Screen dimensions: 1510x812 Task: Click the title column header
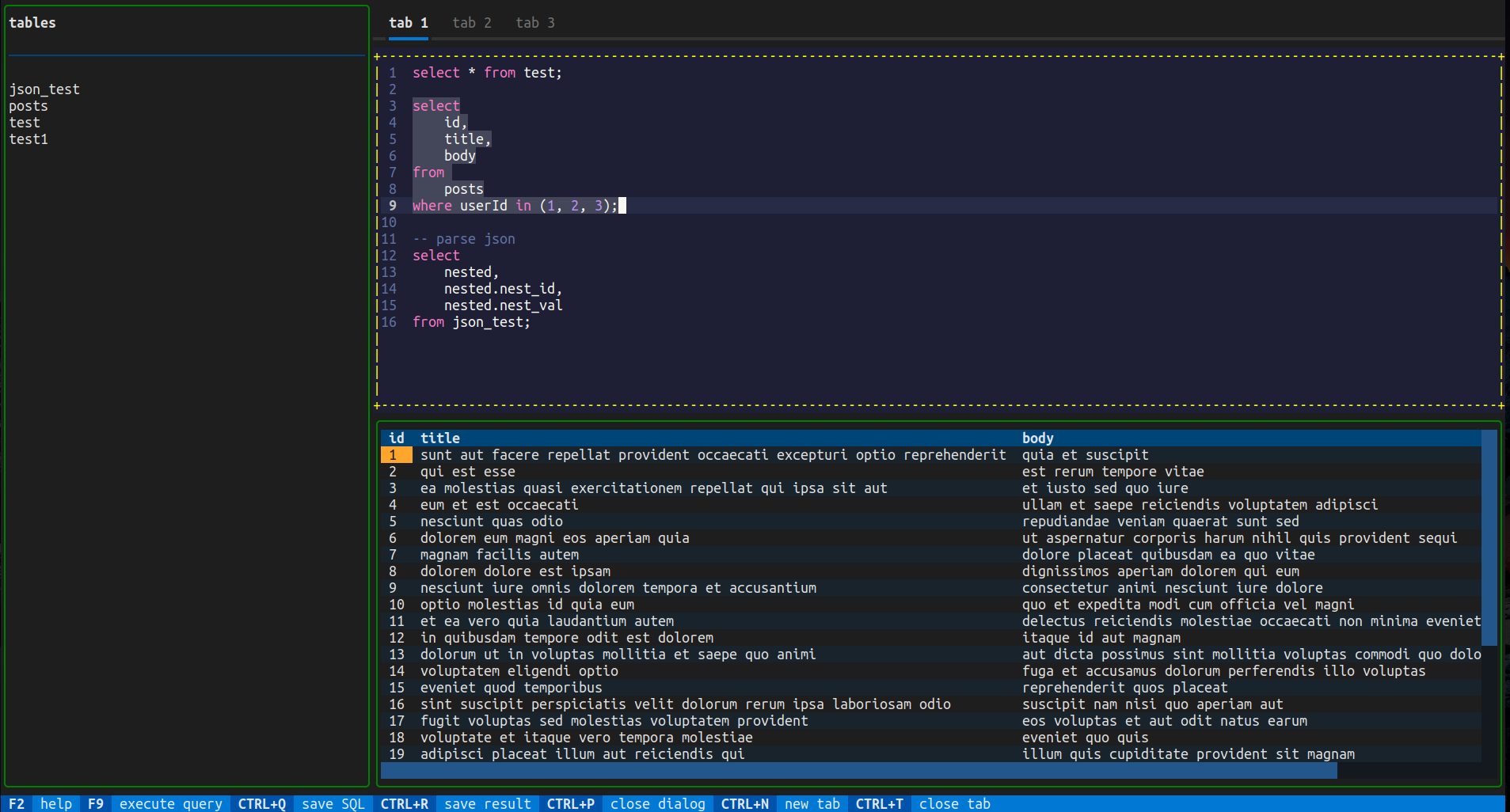click(x=440, y=438)
